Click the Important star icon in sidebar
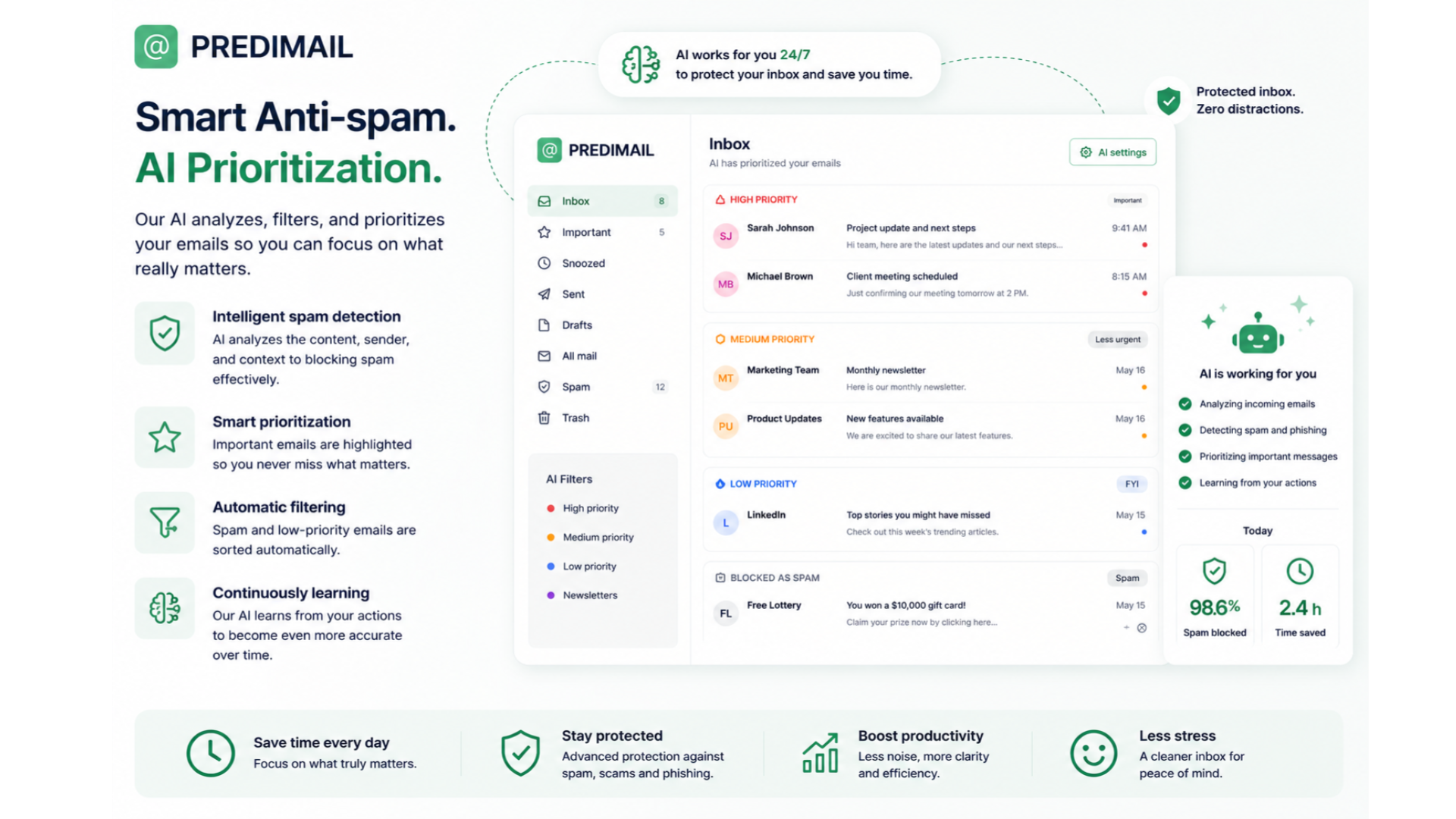1456x819 pixels. coord(544,232)
